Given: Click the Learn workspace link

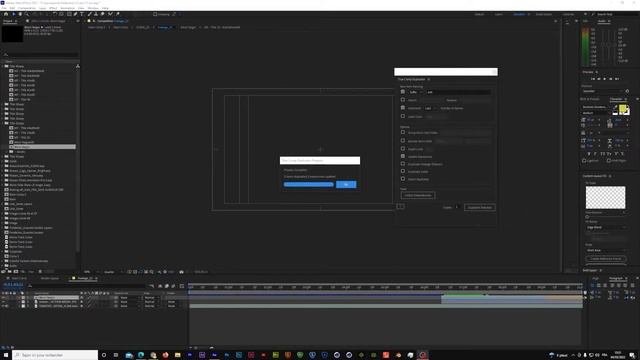Looking at the screenshot, I should point(499,14).
